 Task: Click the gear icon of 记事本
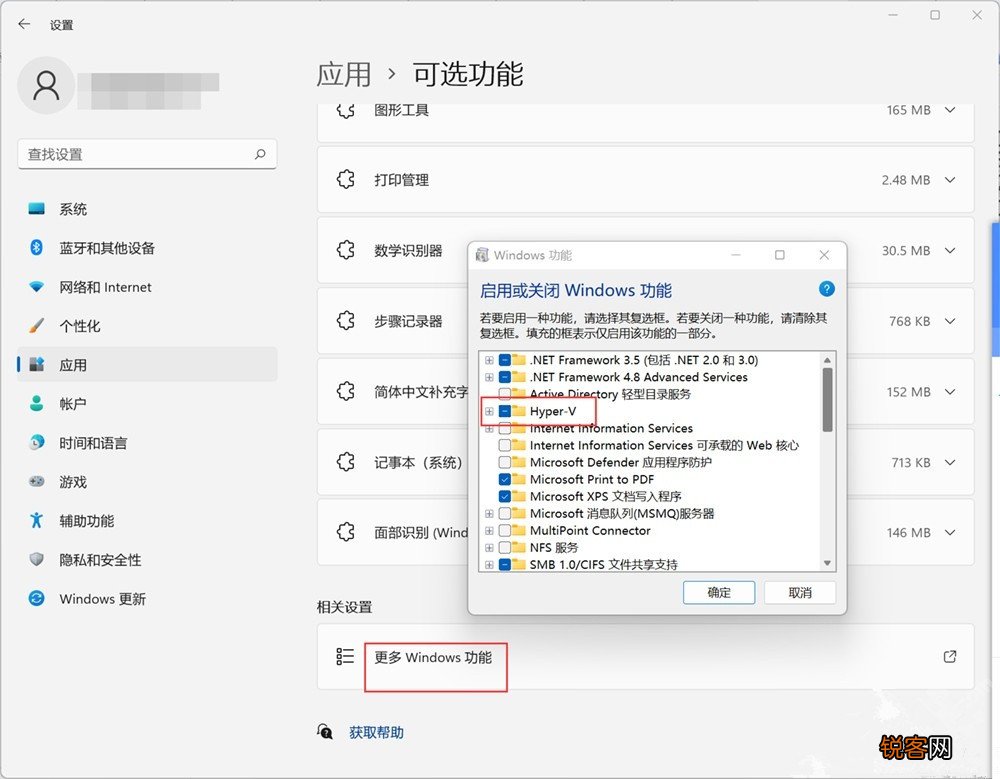(x=346, y=461)
